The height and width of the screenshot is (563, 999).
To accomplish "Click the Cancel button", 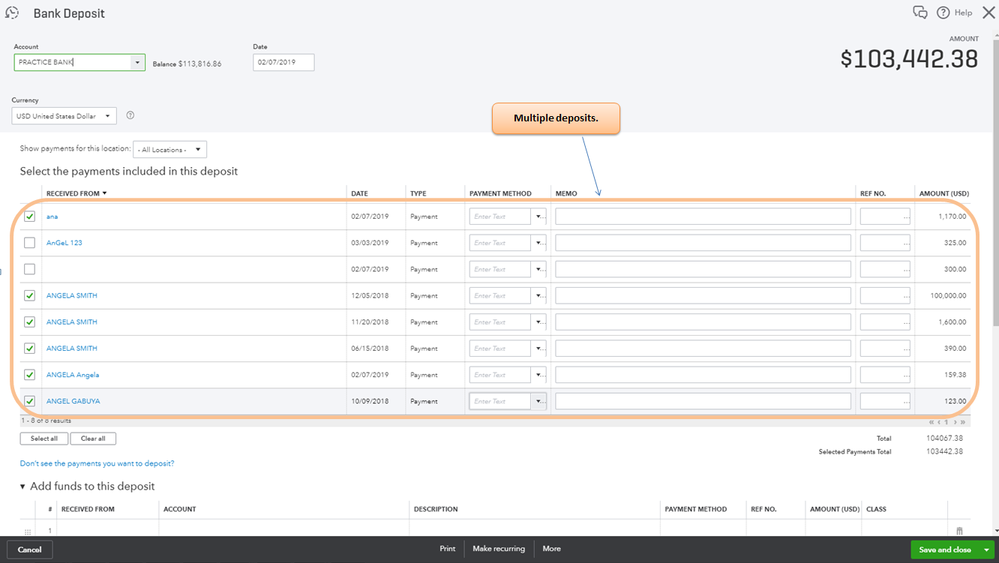I will 29,550.
